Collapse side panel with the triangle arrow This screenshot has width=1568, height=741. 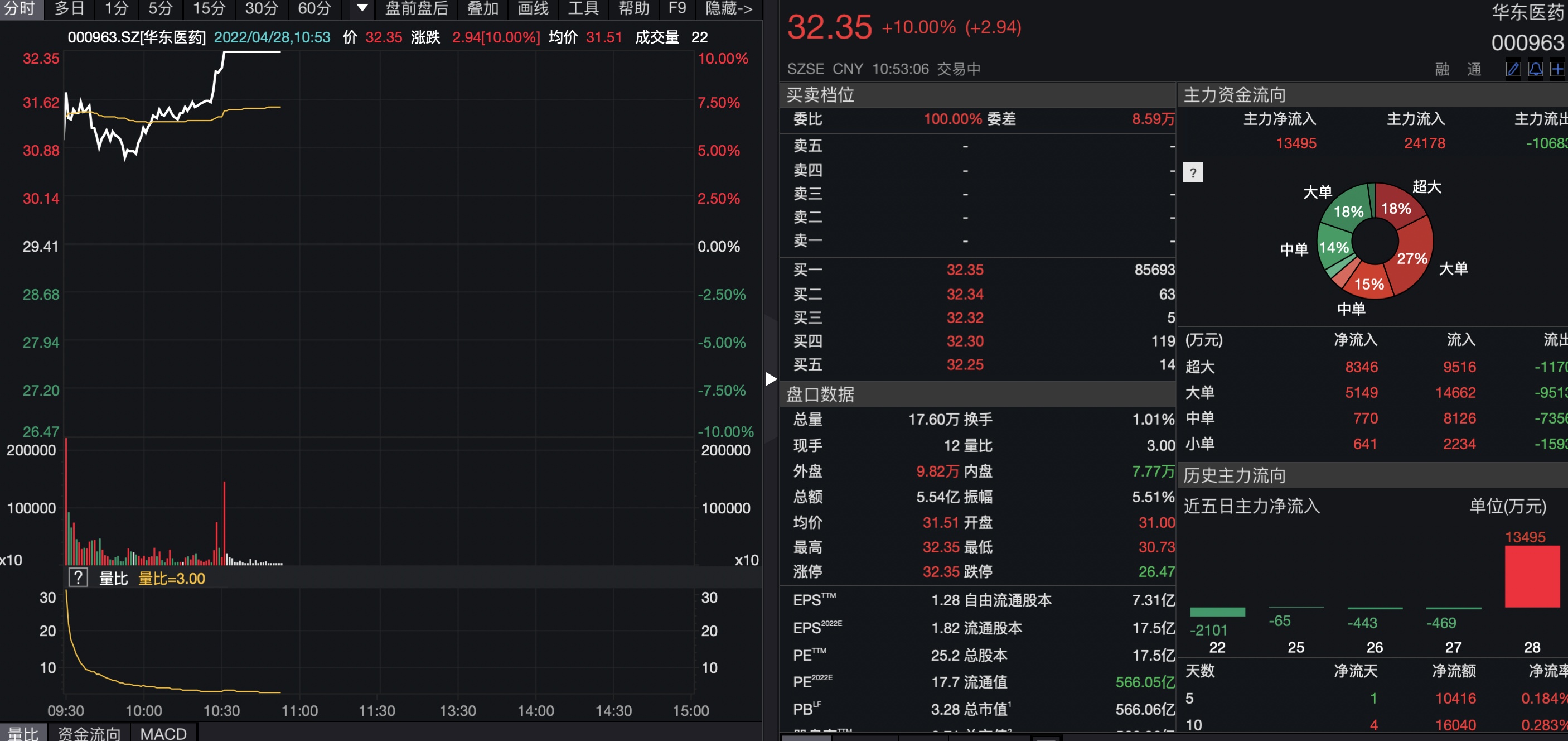point(771,379)
